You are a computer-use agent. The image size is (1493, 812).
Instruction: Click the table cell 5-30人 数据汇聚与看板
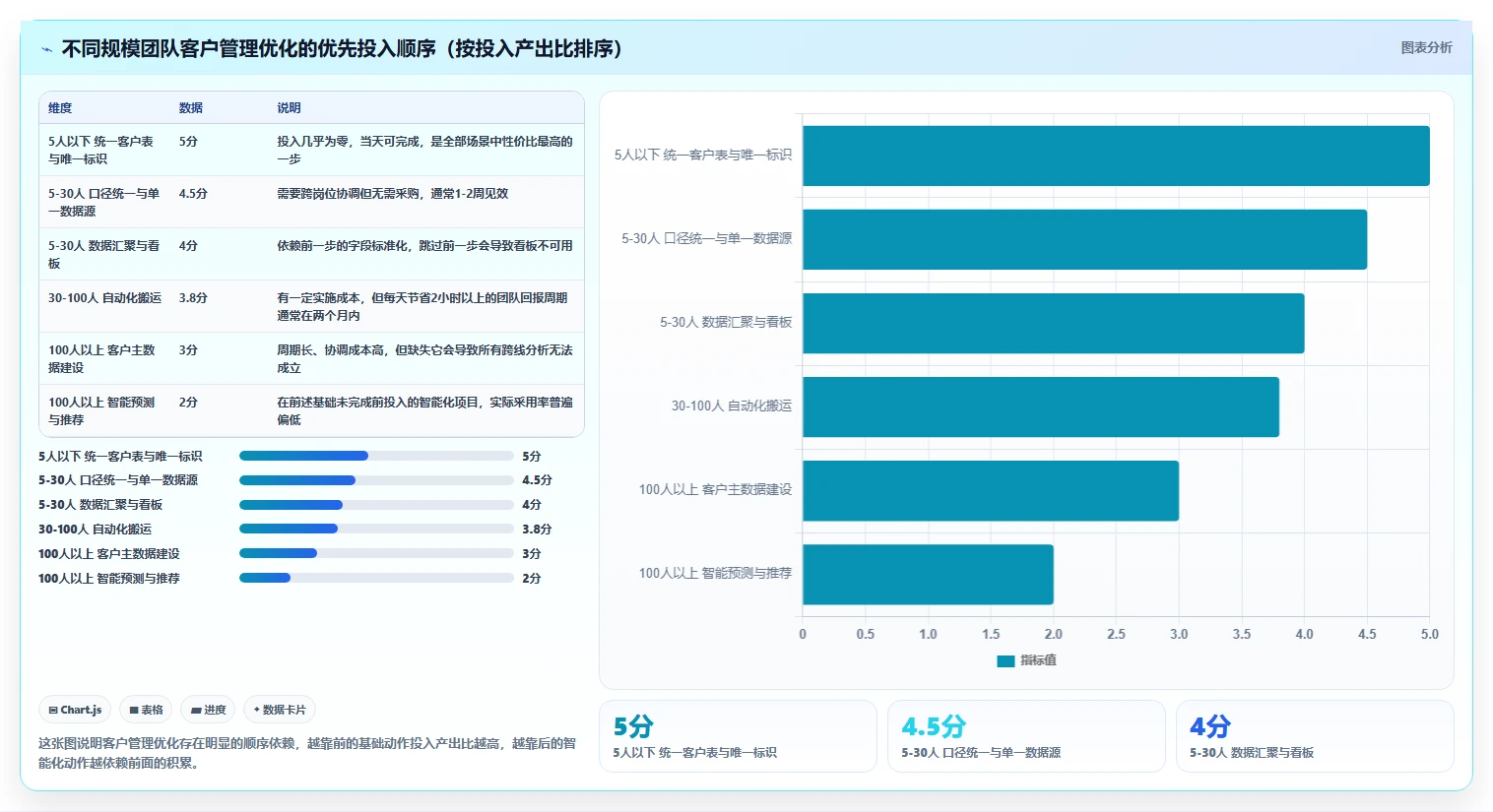point(103,254)
